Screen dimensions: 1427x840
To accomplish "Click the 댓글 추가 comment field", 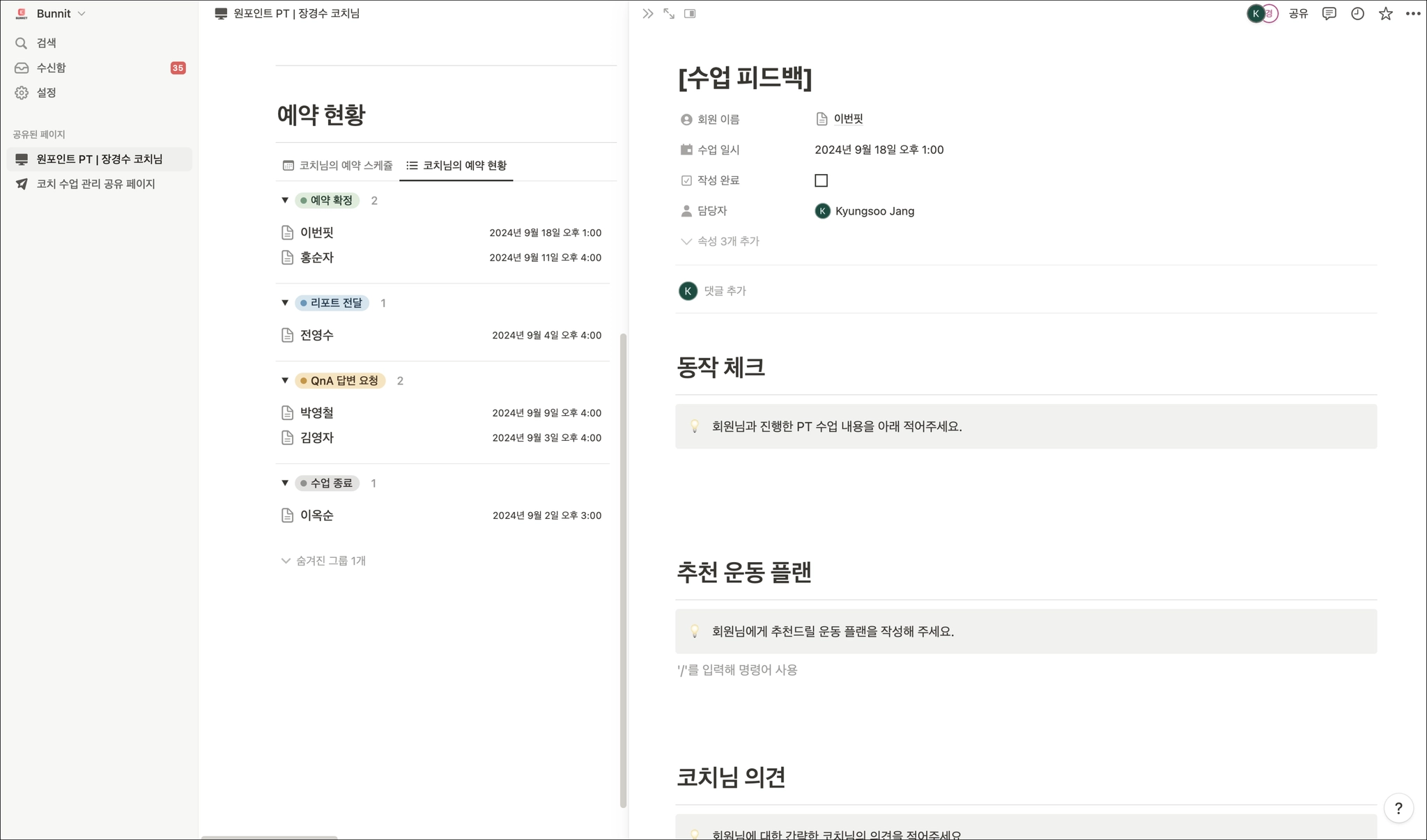I will 725,291.
